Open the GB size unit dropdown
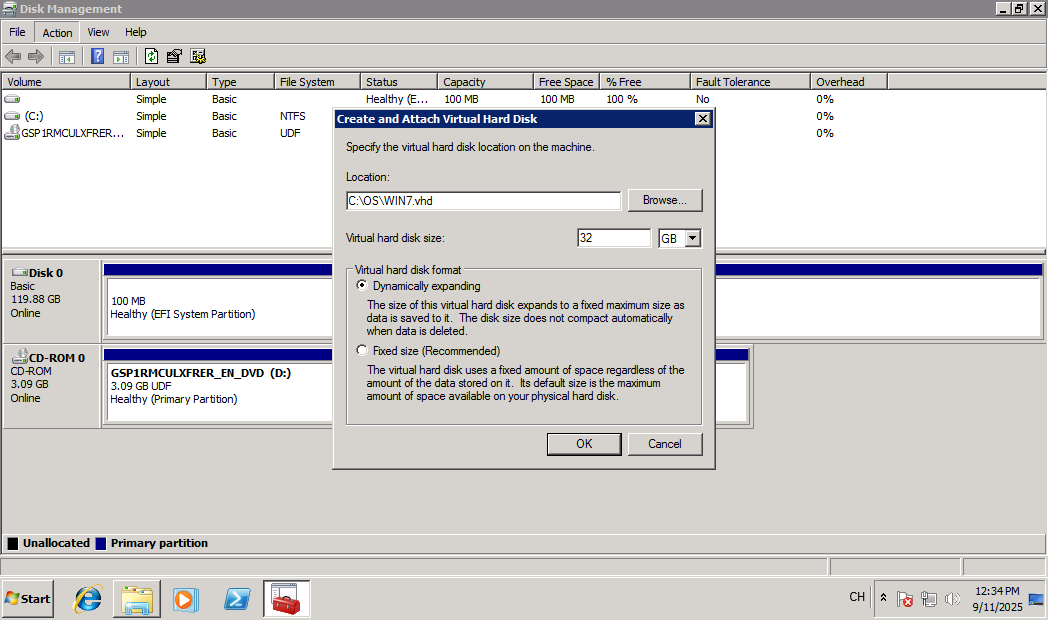The width and height of the screenshot is (1048, 620). pyautogui.click(x=692, y=238)
